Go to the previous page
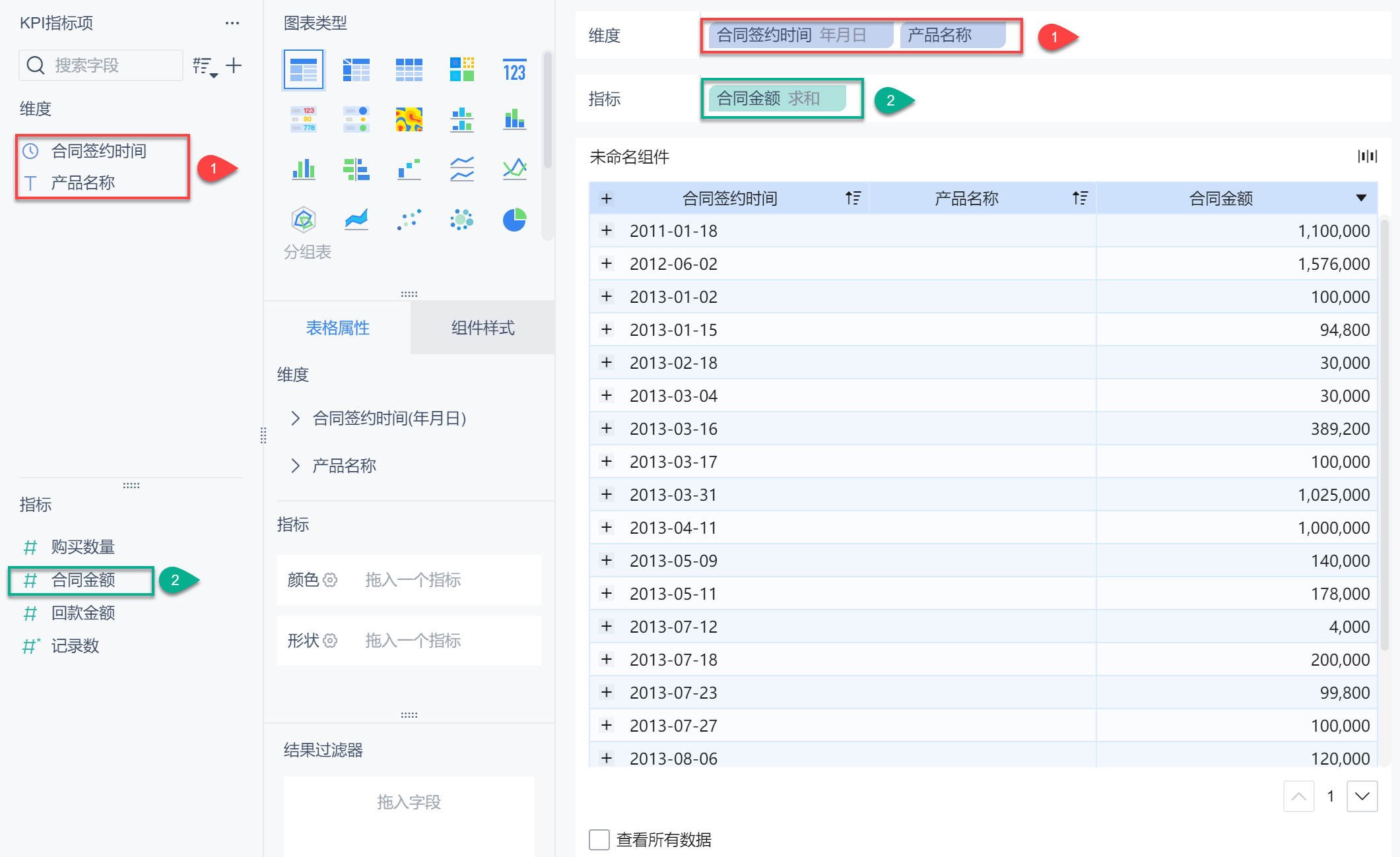1400x857 pixels. click(x=1298, y=796)
